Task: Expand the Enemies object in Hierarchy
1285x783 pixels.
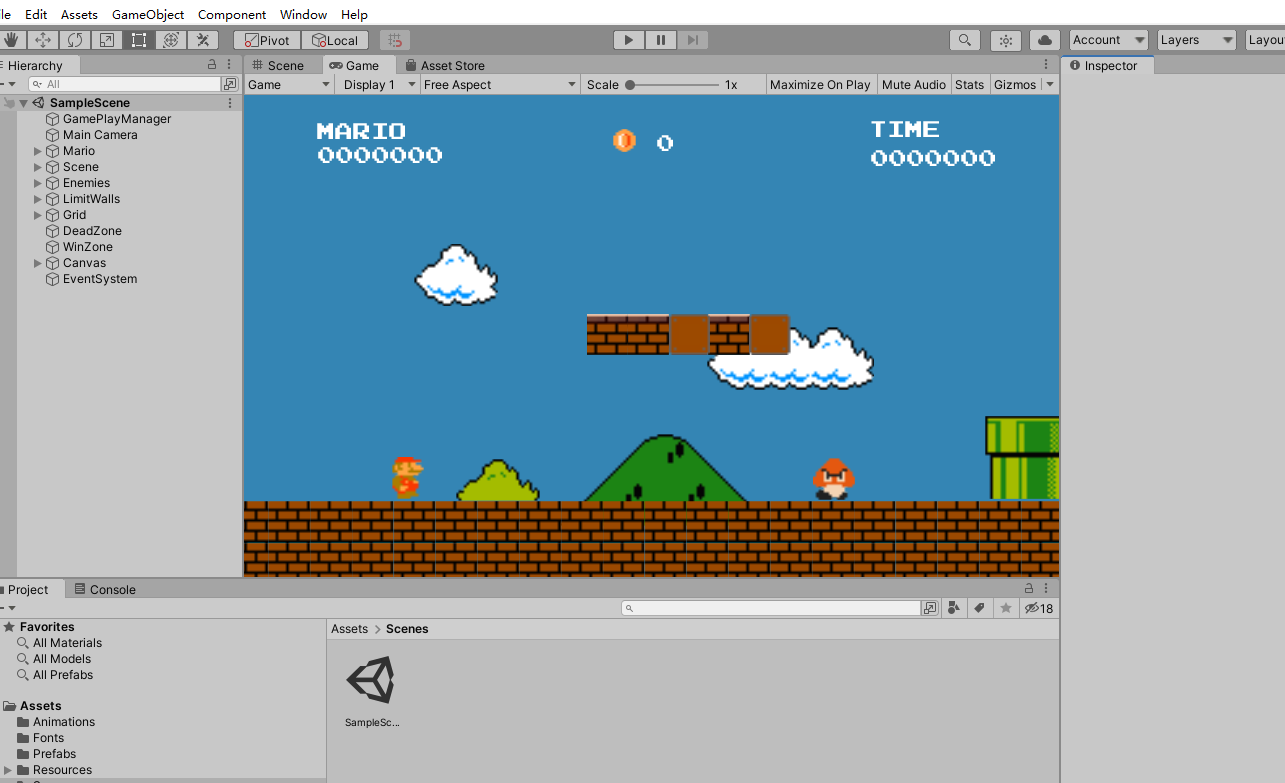Action: [38, 183]
